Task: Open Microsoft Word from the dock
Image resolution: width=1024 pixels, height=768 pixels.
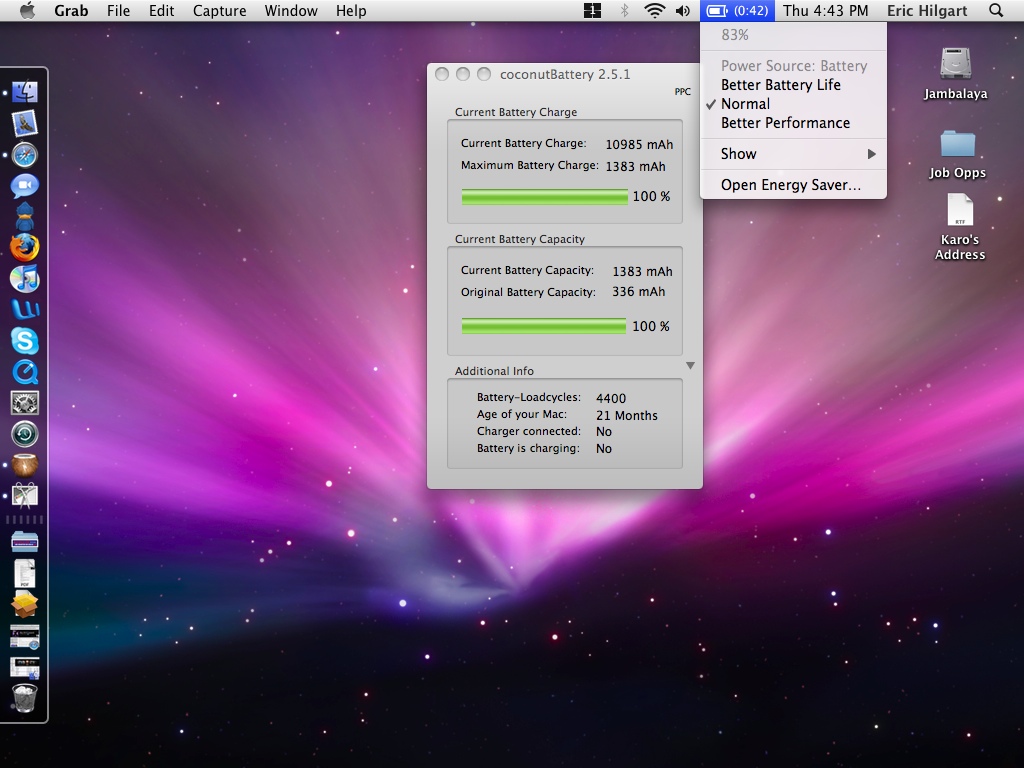Action: point(24,309)
